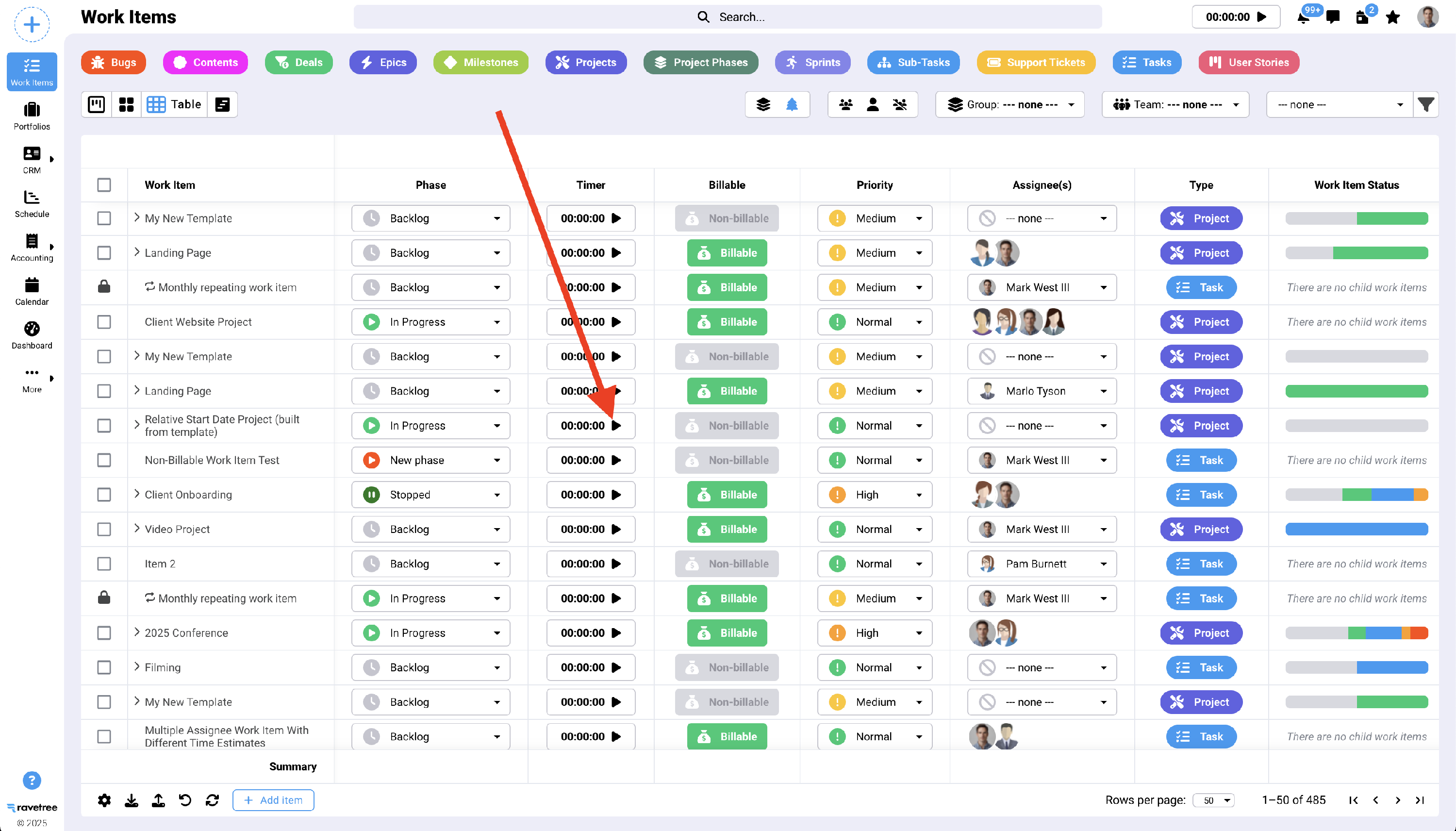Open Dashboard in the sidebar

(x=32, y=335)
